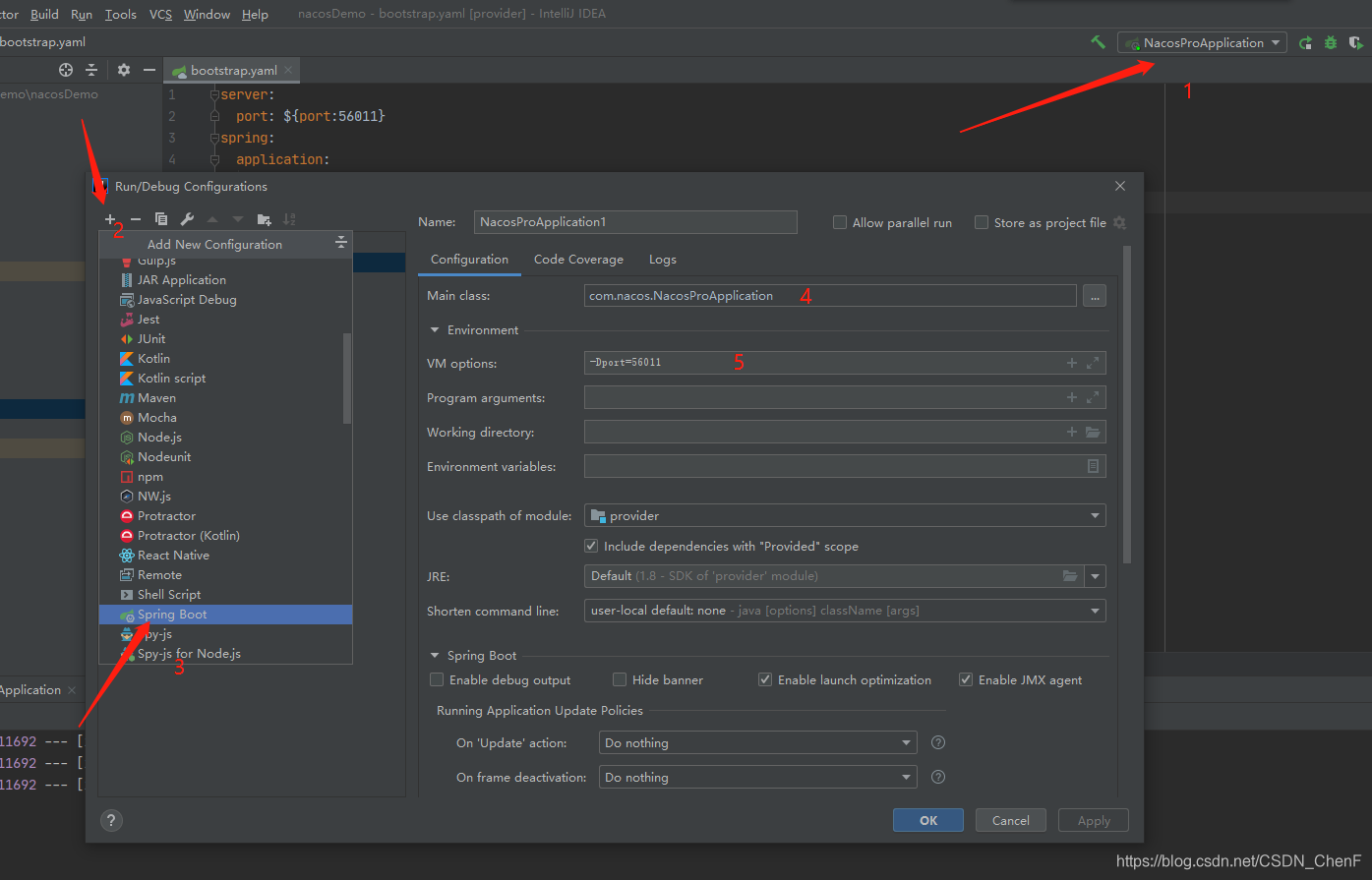Viewport: 1372px width, 880px height.
Task: Open the VCS menu
Action: (160, 14)
